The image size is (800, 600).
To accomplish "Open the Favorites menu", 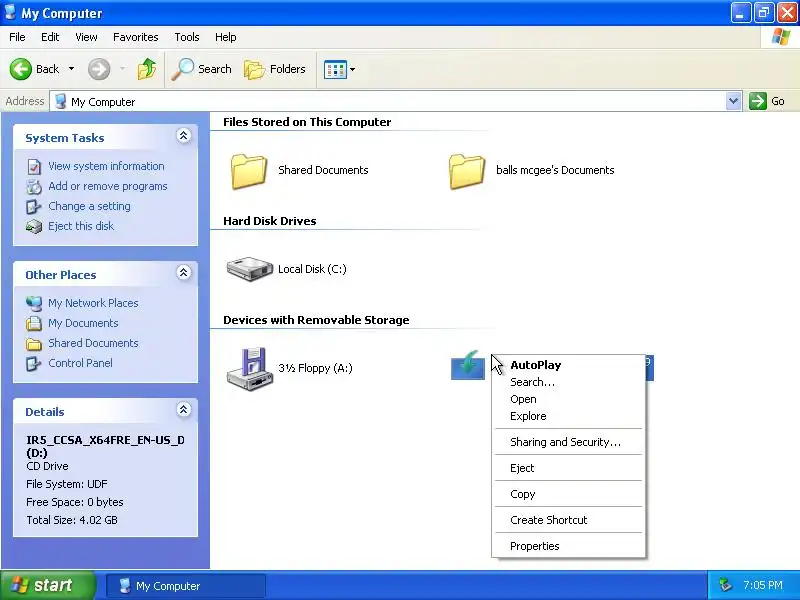I will 136,37.
